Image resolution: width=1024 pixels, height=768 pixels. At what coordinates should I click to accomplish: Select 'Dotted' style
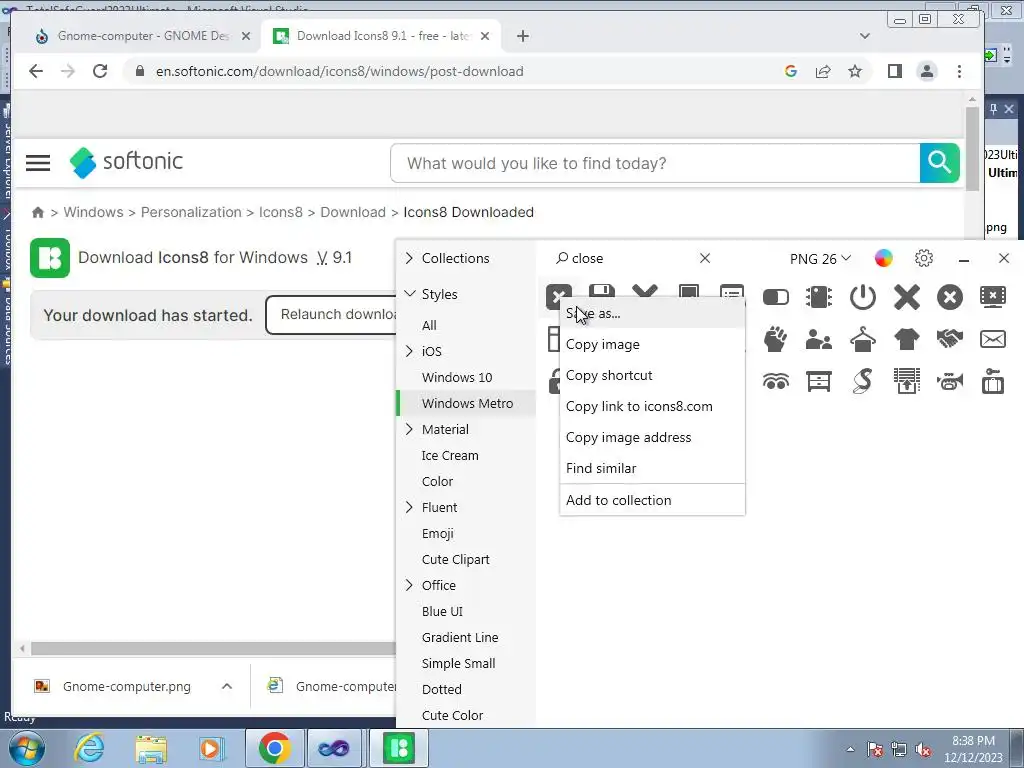click(441, 690)
